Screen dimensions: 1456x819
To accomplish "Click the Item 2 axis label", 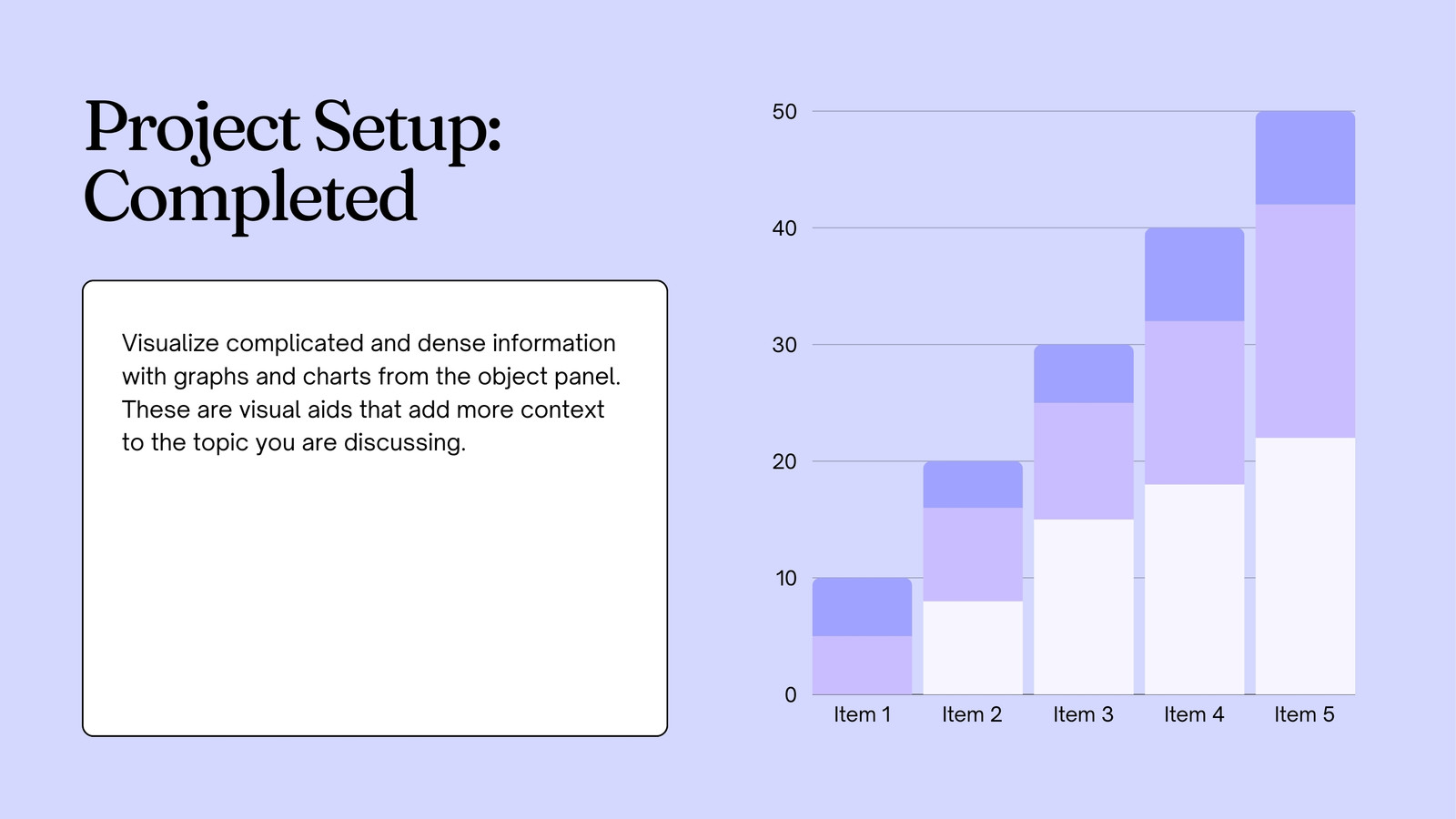I will [x=972, y=714].
